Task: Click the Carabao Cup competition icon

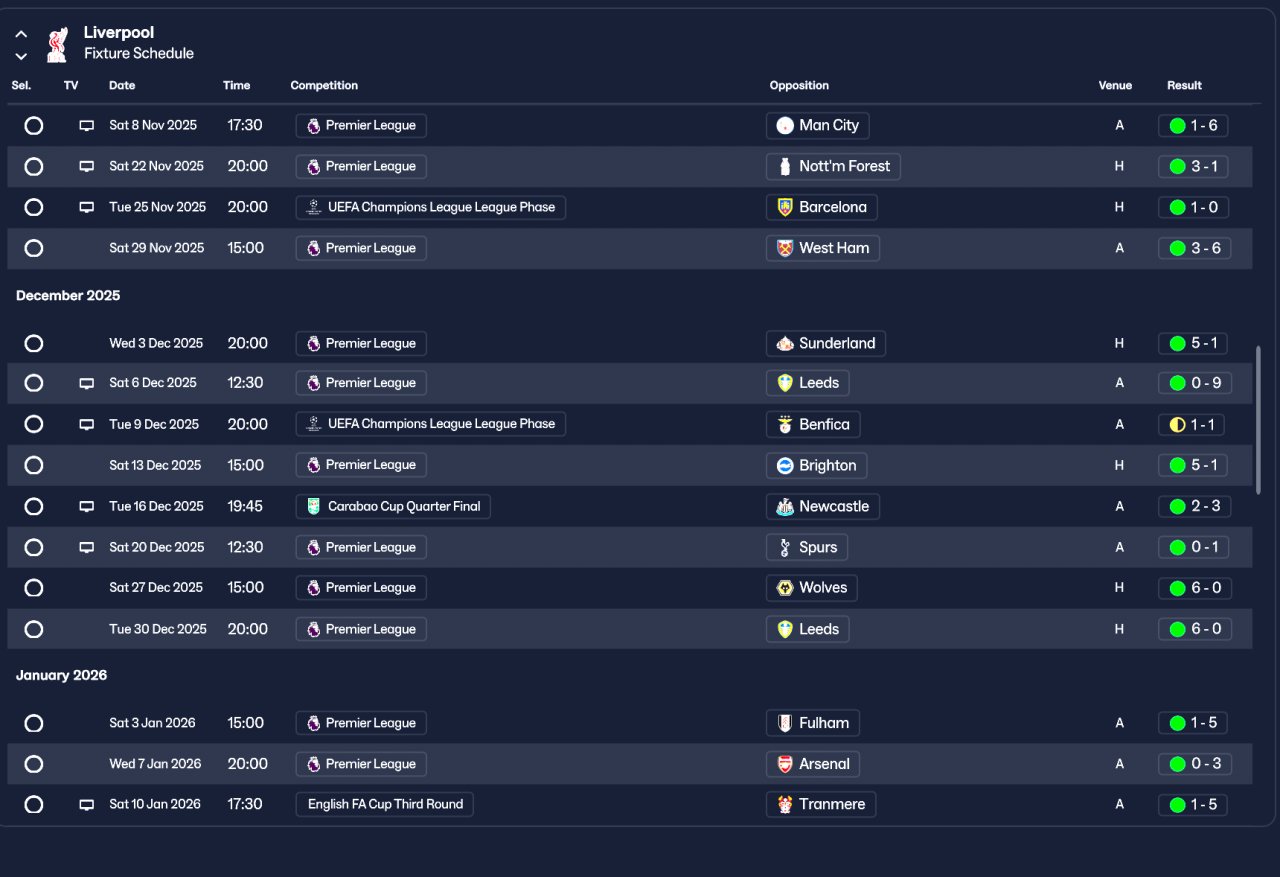Action: point(314,506)
